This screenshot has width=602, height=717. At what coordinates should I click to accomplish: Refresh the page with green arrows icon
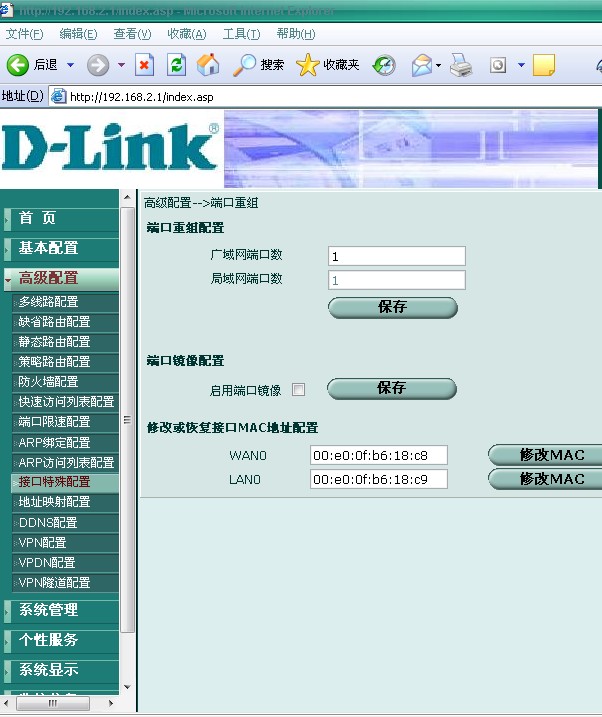(x=176, y=65)
